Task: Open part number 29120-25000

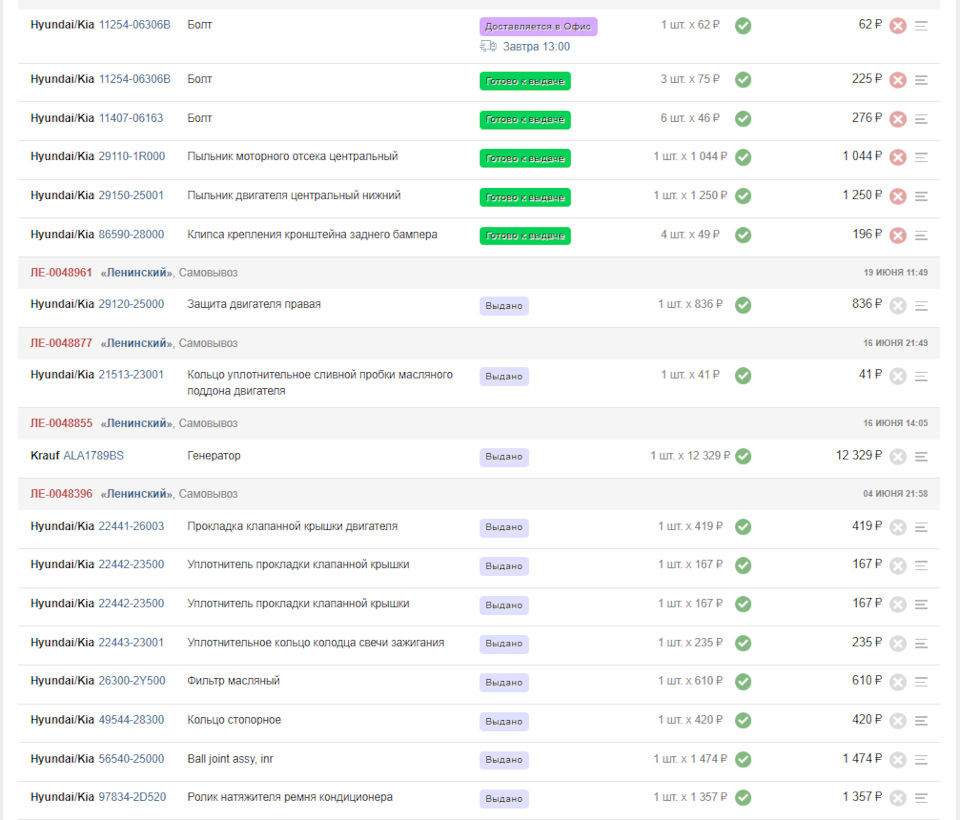Action: click(x=131, y=304)
